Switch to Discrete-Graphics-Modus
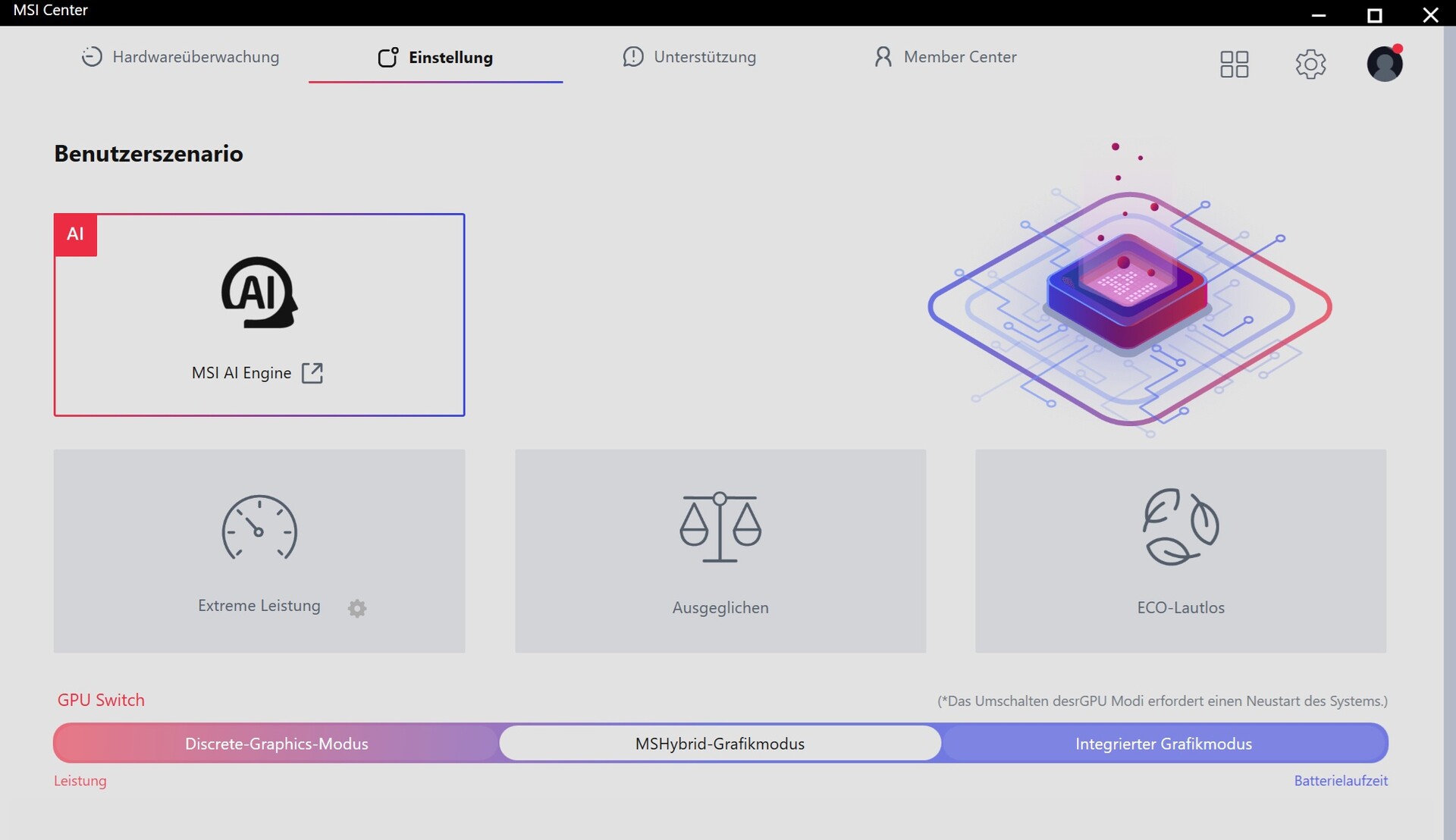Viewport: 1456px width, 840px height. point(276,744)
